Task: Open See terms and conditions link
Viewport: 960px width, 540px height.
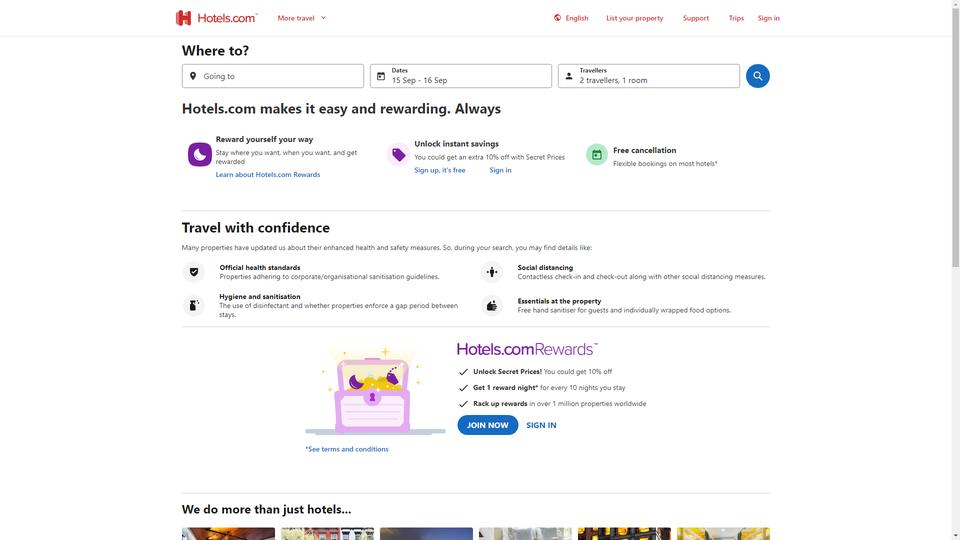Action: [347, 449]
